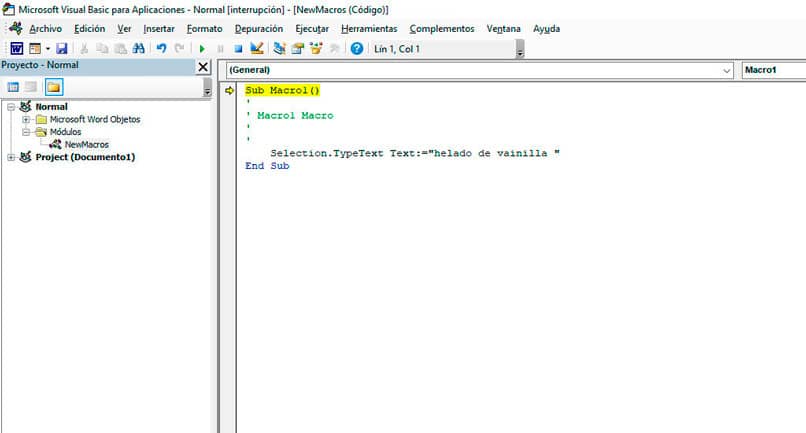The image size is (806, 433).
Task: Close the Proyecto - Normal panel
Action: tap(203, 67)
